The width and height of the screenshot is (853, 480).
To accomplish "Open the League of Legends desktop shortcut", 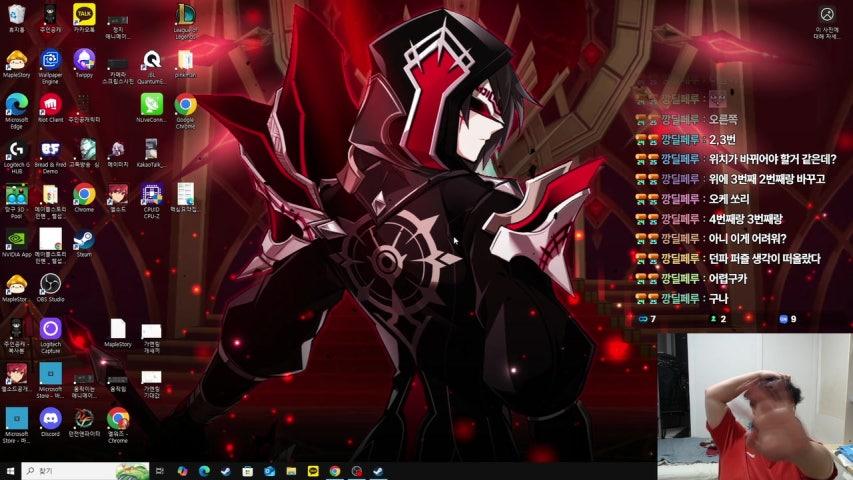I will coord(185,21).
